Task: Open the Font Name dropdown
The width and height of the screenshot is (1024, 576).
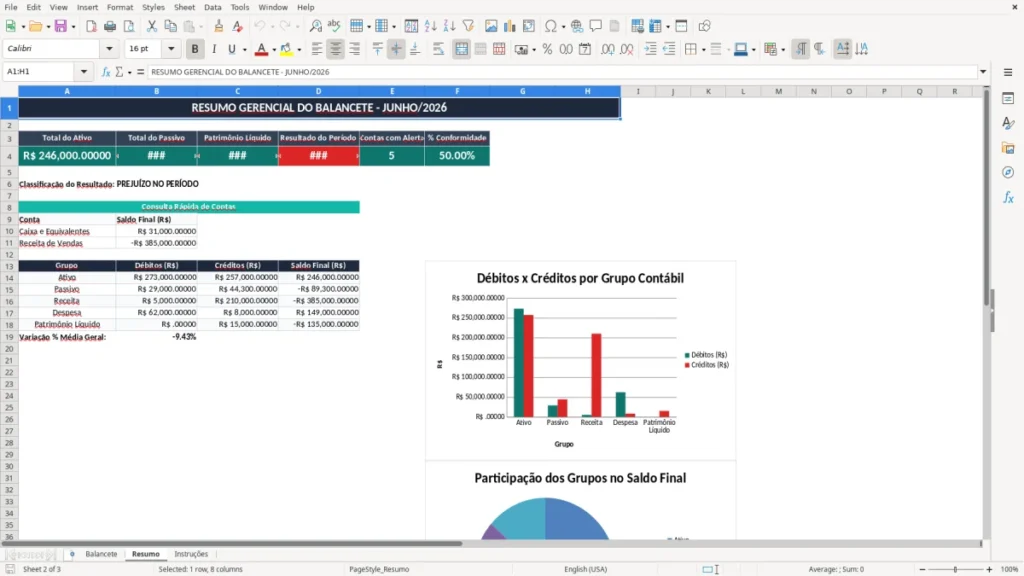Action: [x=109, y=48]
